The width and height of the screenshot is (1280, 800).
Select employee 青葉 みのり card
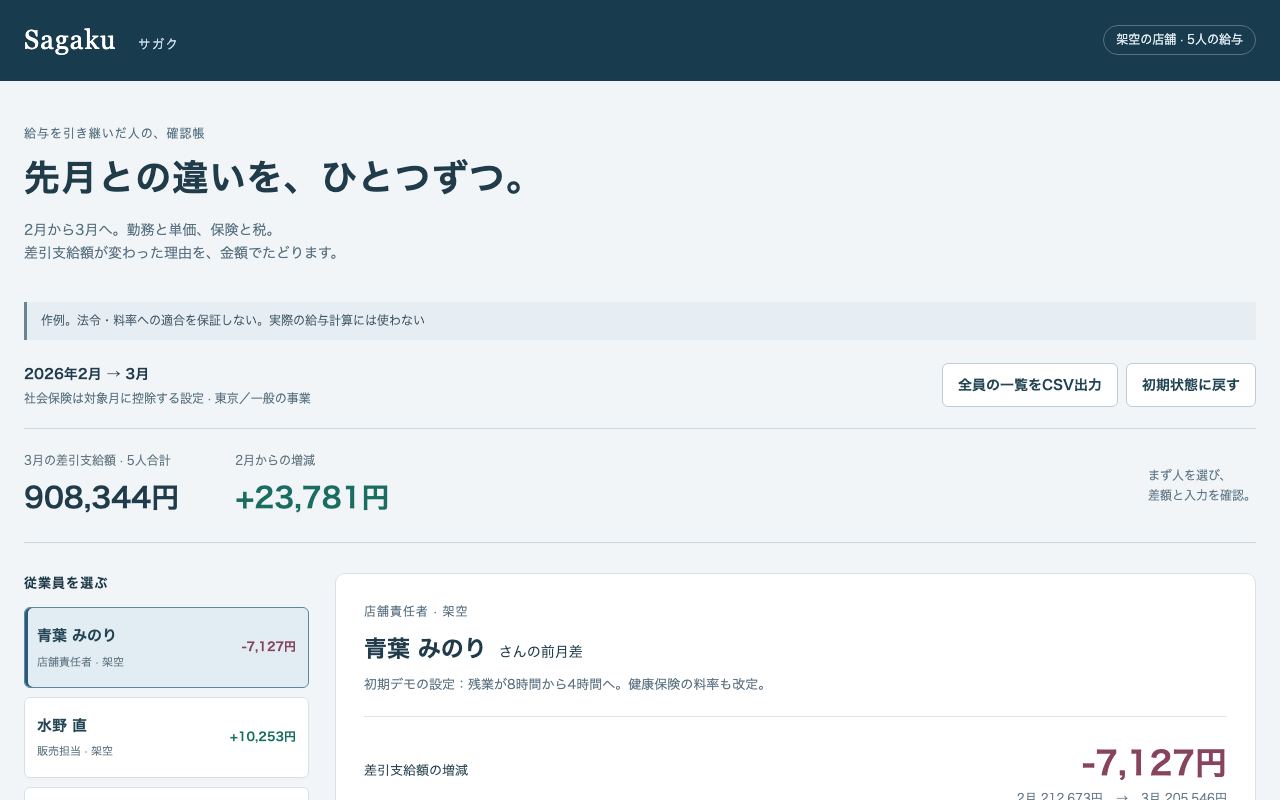pyautogui.click(x=166, y=647)
